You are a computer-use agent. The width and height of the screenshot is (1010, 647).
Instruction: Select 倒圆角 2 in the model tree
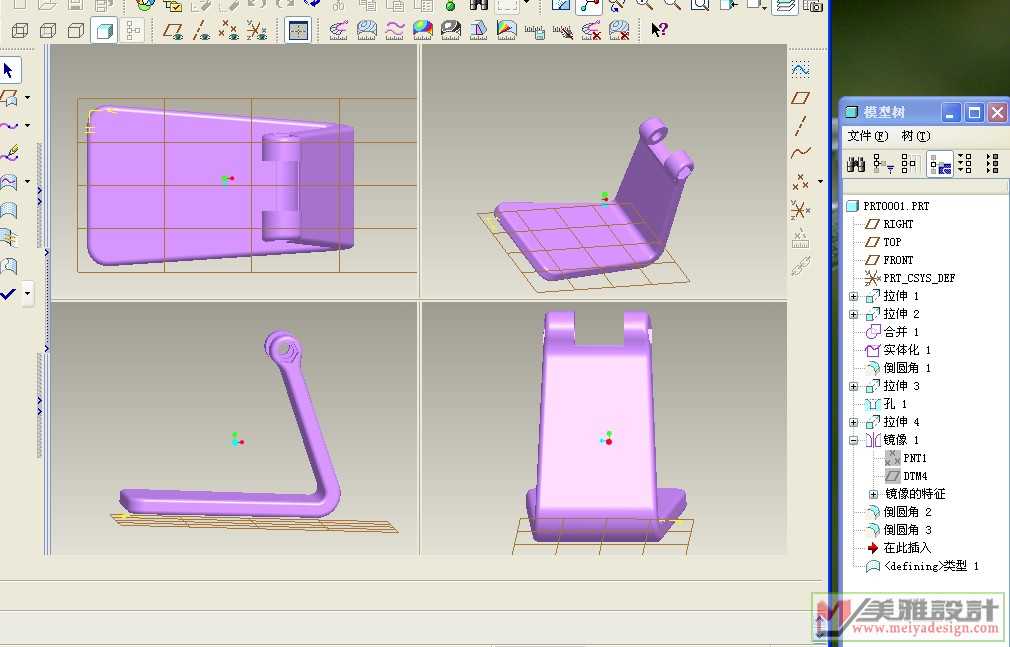(x=907, y=512)
